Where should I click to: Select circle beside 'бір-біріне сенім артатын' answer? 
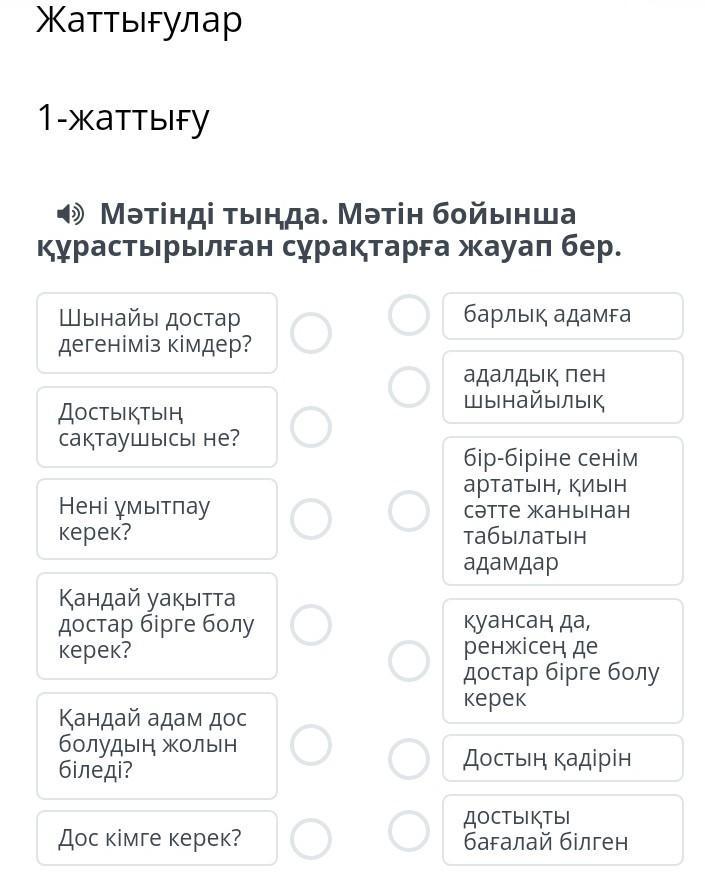tap(408, 511)
